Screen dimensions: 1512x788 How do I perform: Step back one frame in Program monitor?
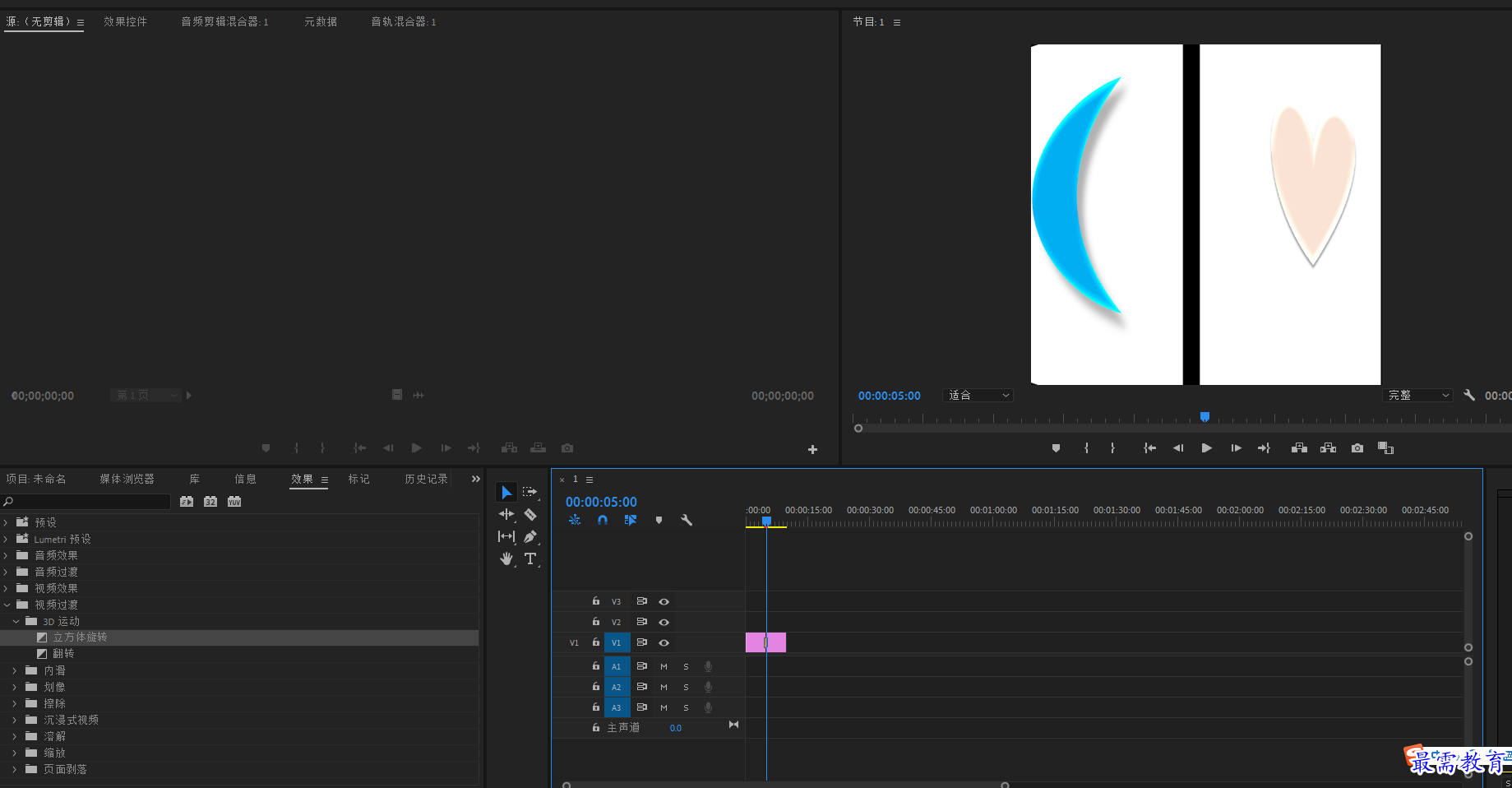point(1178,448)
